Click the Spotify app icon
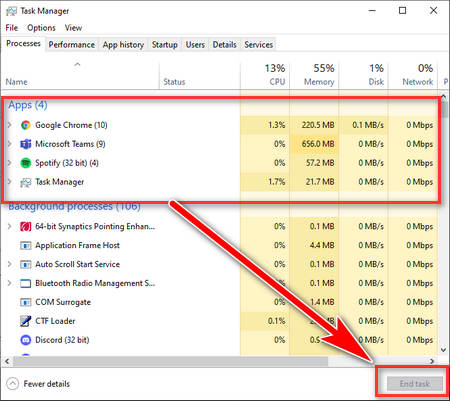 pyautogui.click(x=26, y=163)
